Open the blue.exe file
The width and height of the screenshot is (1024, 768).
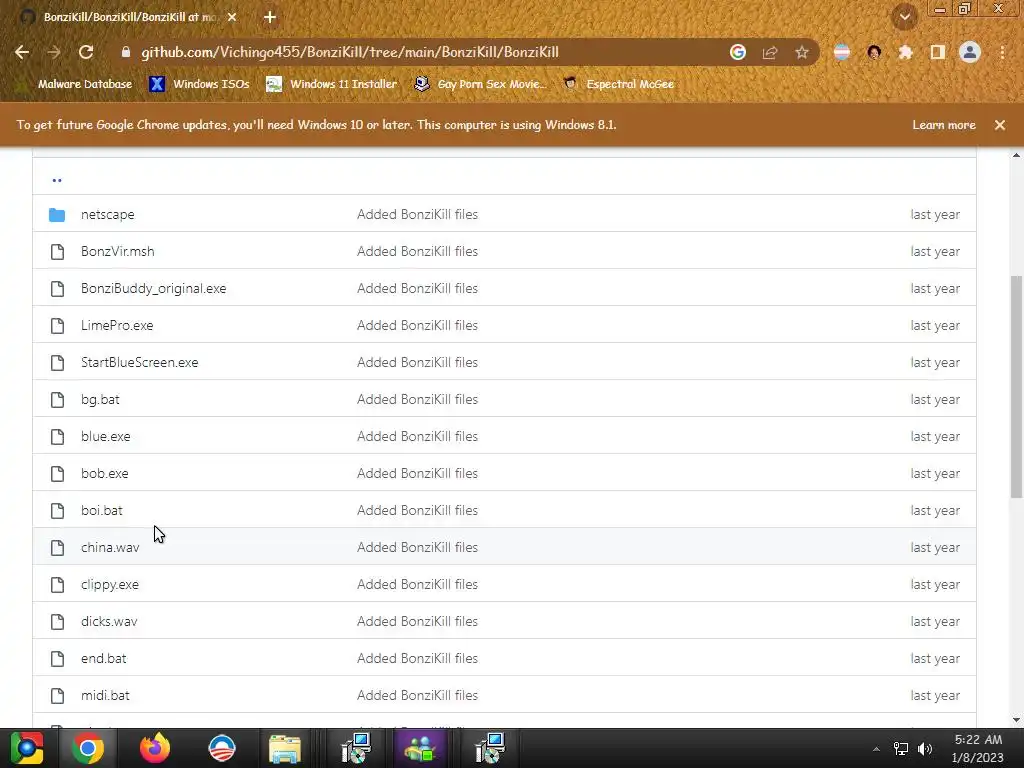click(x=106, y=436)
